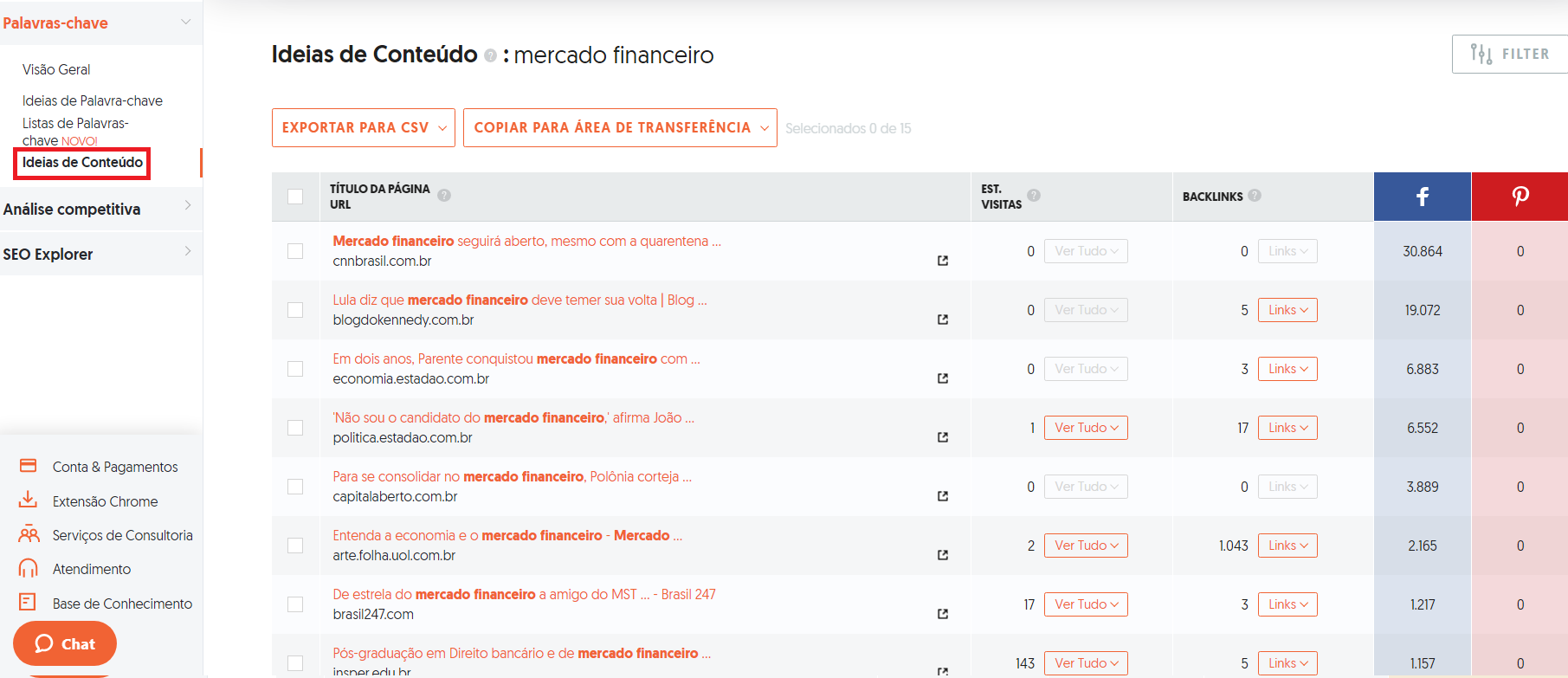Open external link for blogdokennedy.com.br row
This screenshot has height=678, width=1568.
[x=943, y=320]
